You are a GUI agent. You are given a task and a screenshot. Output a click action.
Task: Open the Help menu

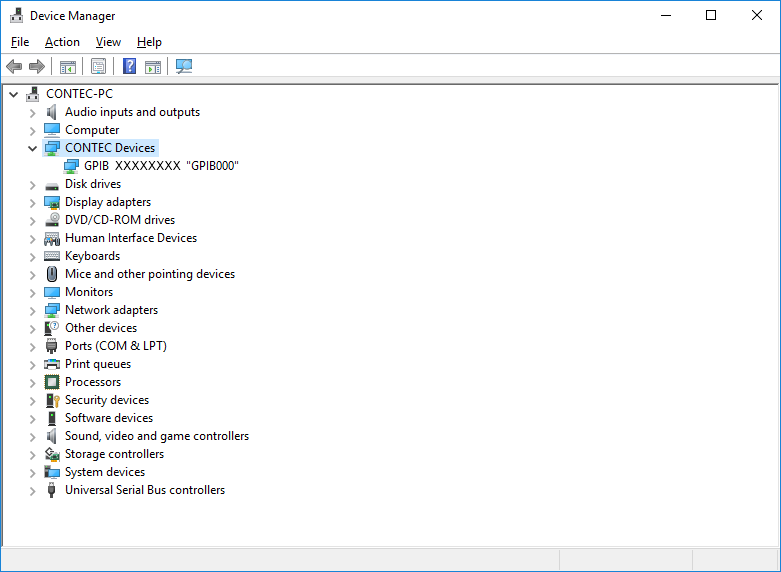pyautogui.click(x=149, y=42)
